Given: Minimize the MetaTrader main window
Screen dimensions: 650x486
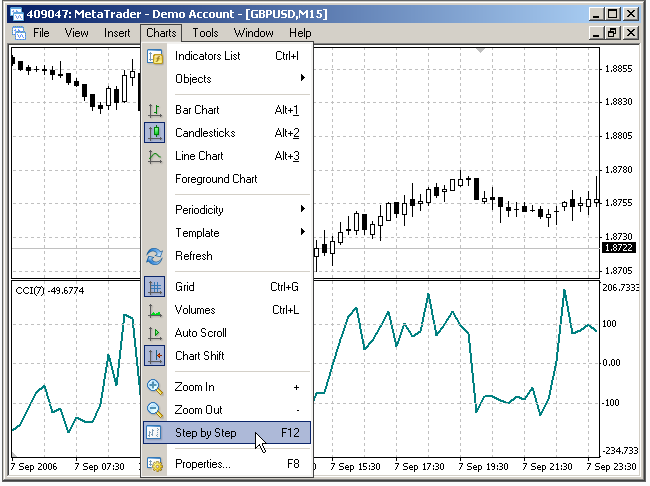Looking at the screenshot, I should (596, 14).
